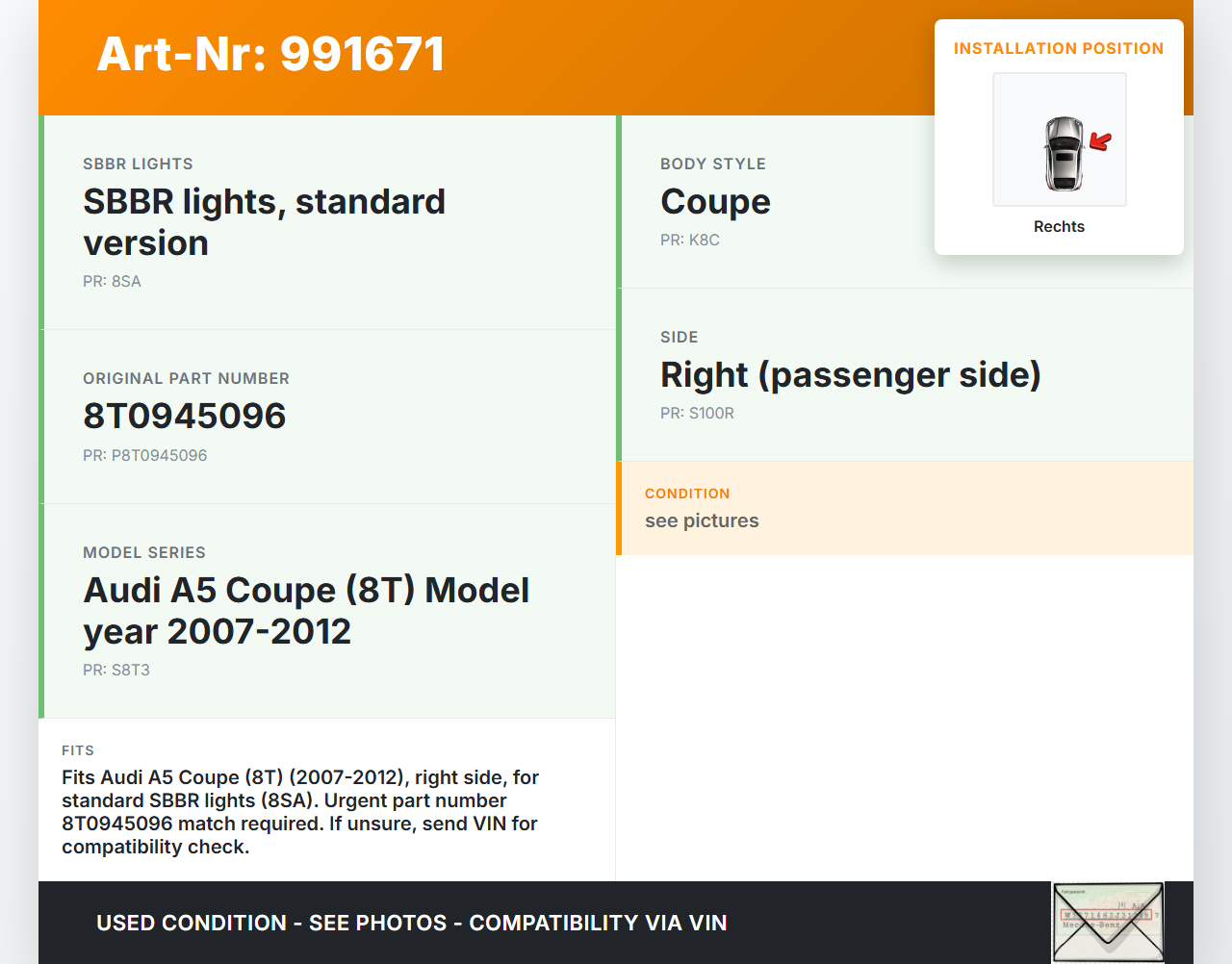Click the Fits compatibility description paragraph
This screenshot has width=1232, height=964.
click(300, 812)
